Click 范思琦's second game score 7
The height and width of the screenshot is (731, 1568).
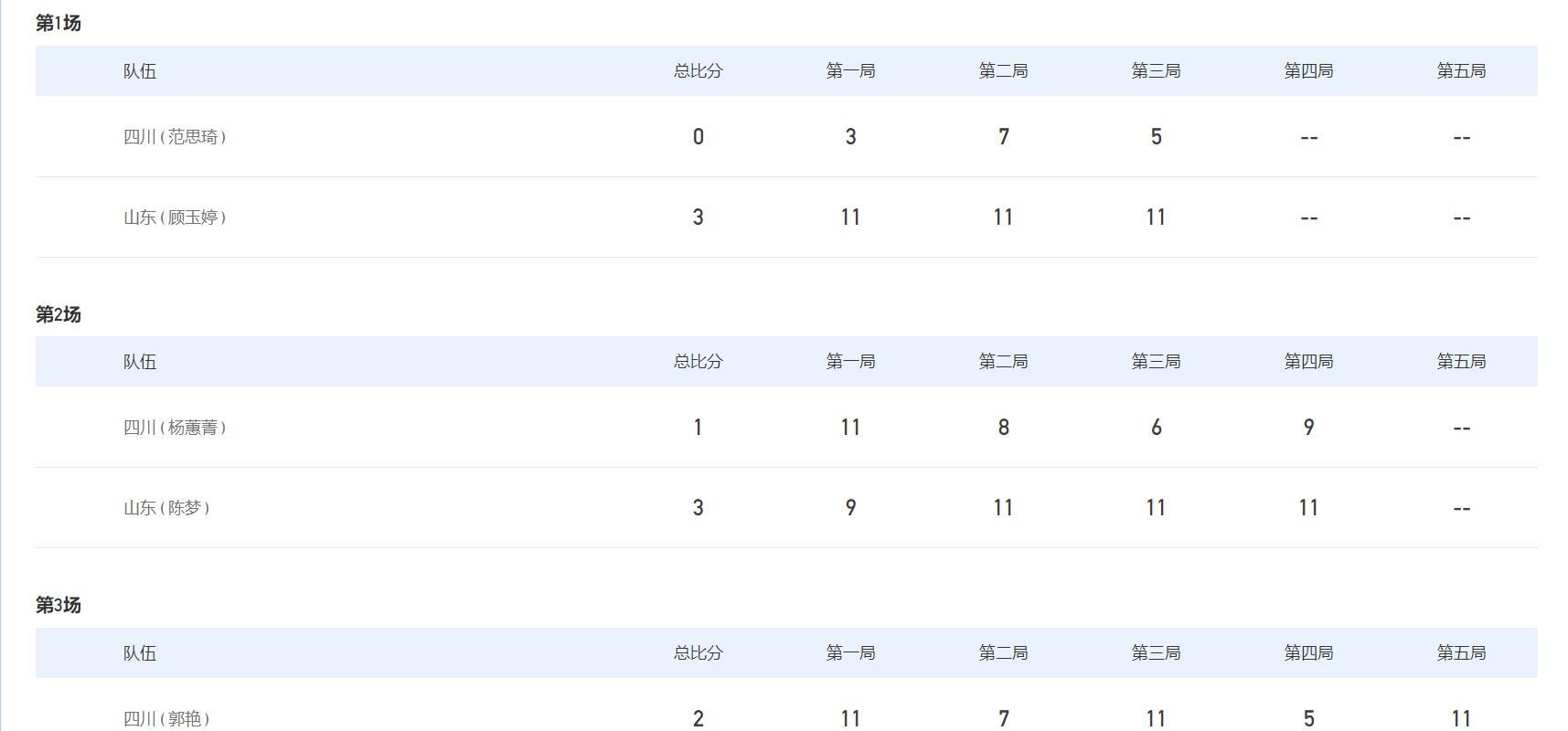1003,137
